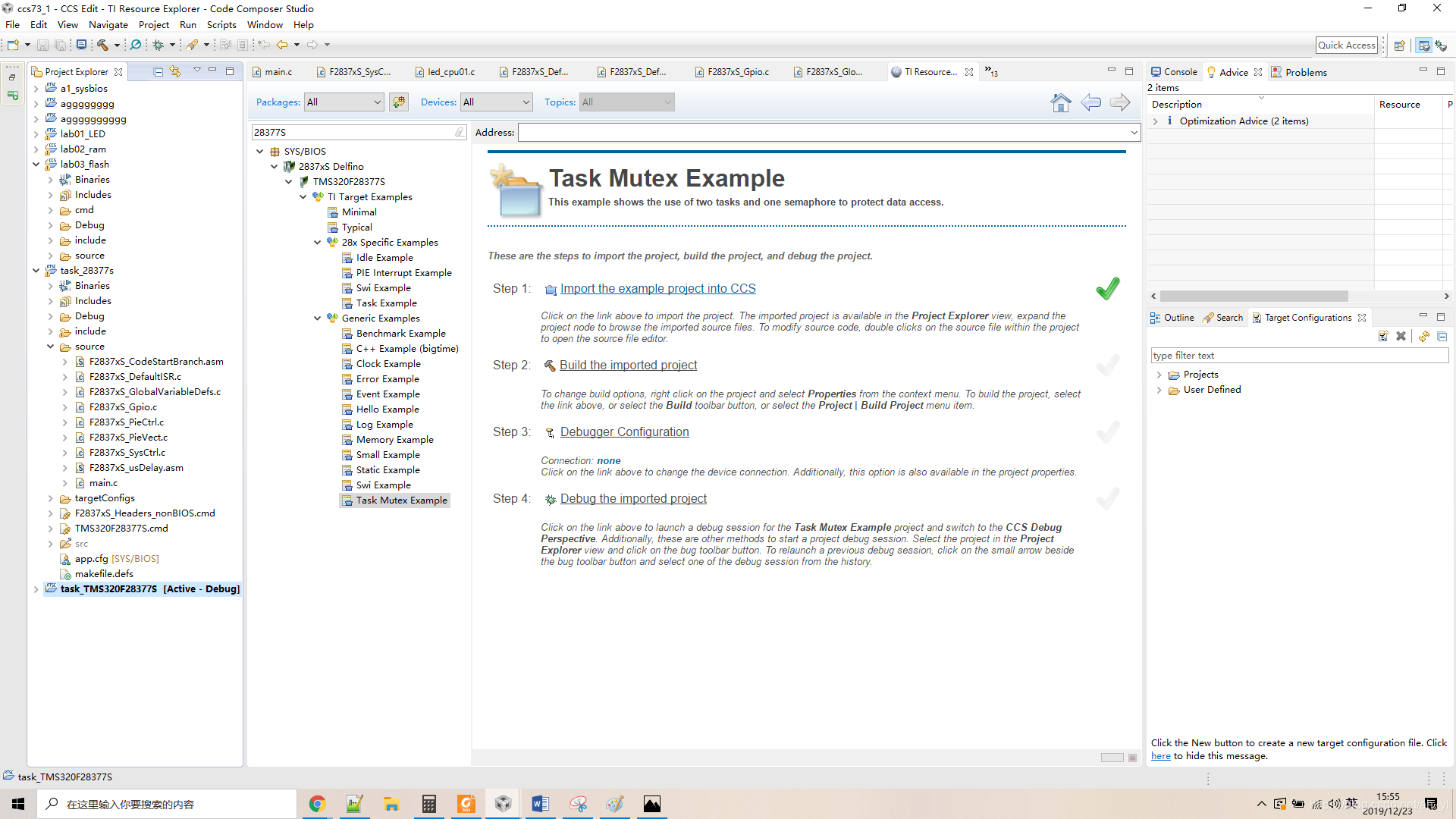Click the Debug bug toolbar icon

pos(158,45)
